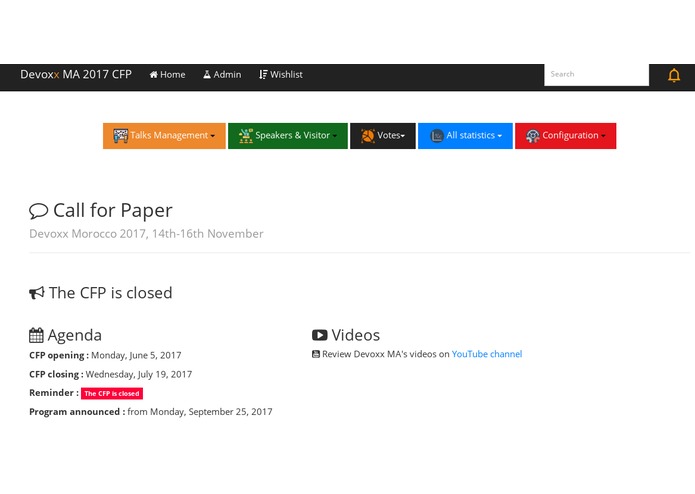The height and width of the screenshot is (494, 695).
Task: Click the Wishlist sort icon
Action: pyautogui.click(x=263, y=74)
